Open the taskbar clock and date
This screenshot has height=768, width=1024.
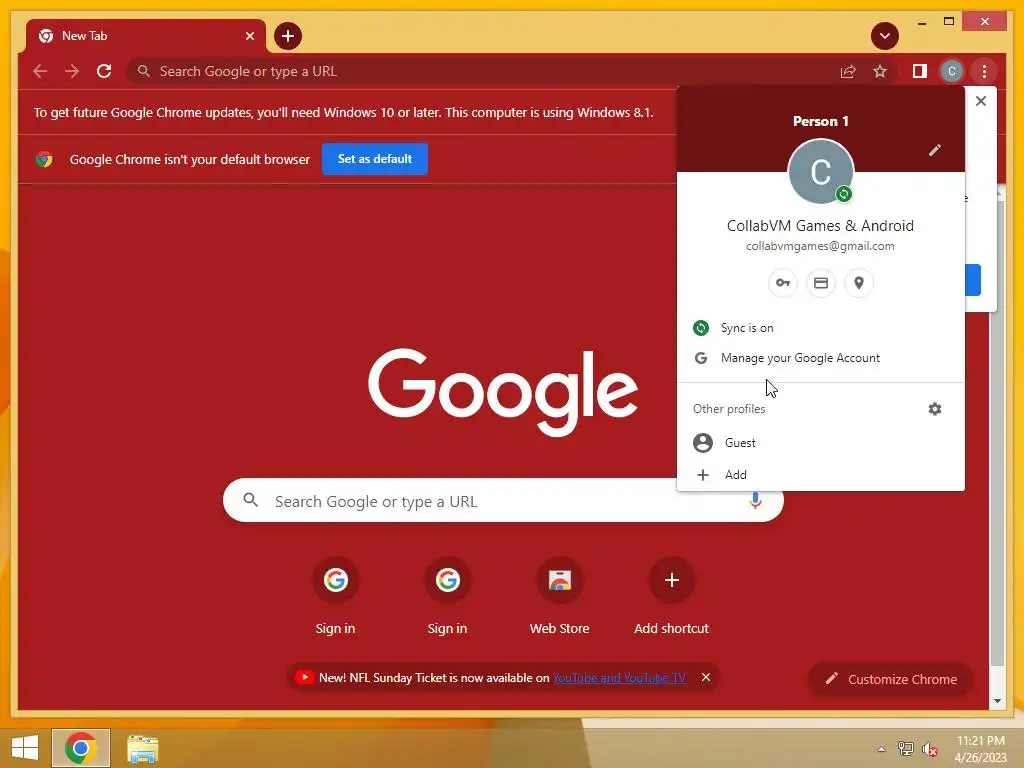[x=980, y=749]
